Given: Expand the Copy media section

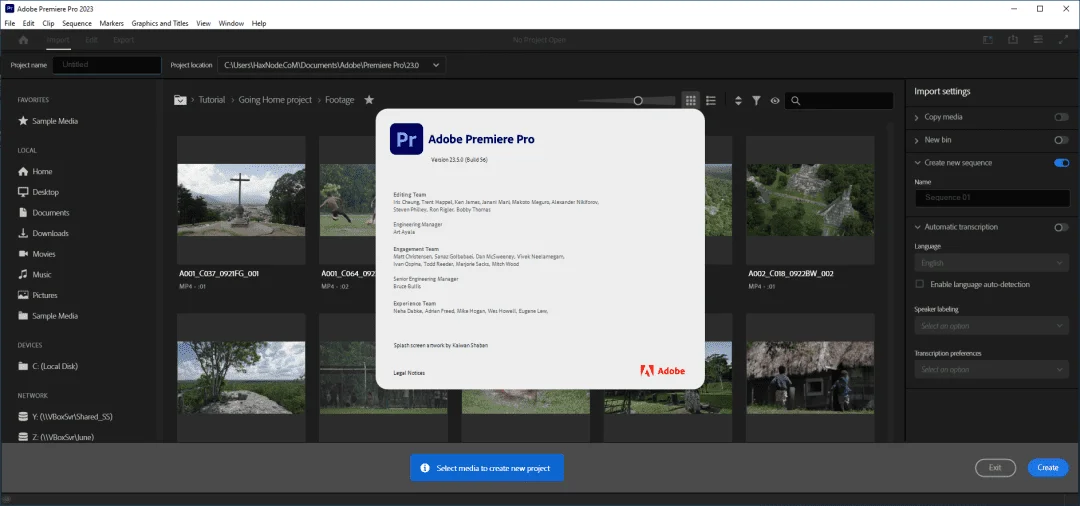Looking at the screenshot, I should [x=917, y=118].
